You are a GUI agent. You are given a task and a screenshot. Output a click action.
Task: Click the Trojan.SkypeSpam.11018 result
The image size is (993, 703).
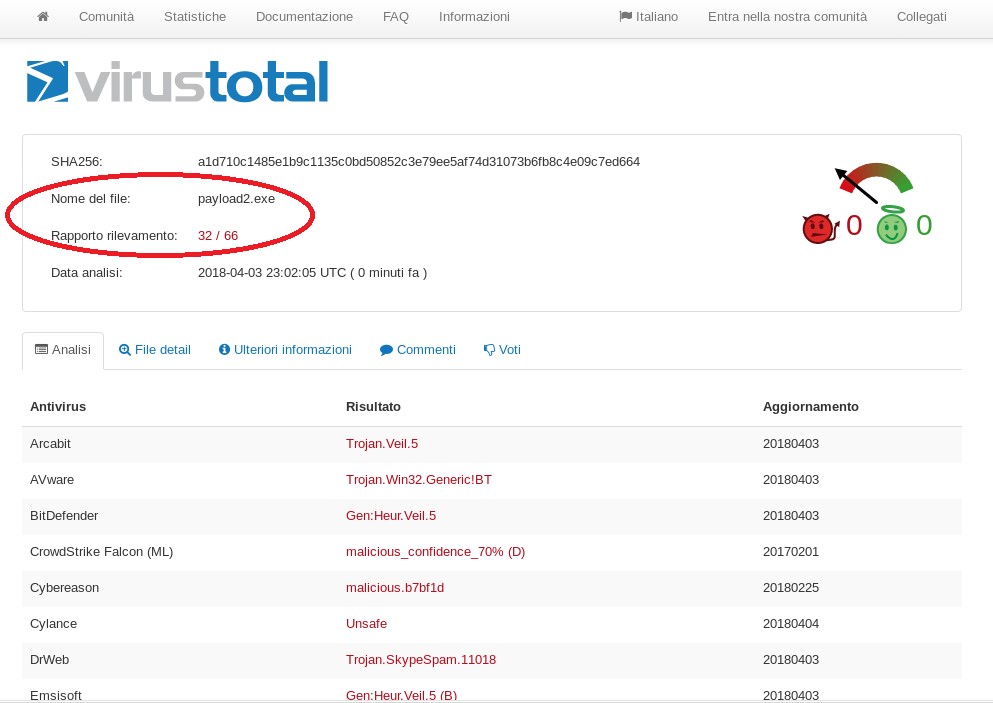[x=421, y=661]
